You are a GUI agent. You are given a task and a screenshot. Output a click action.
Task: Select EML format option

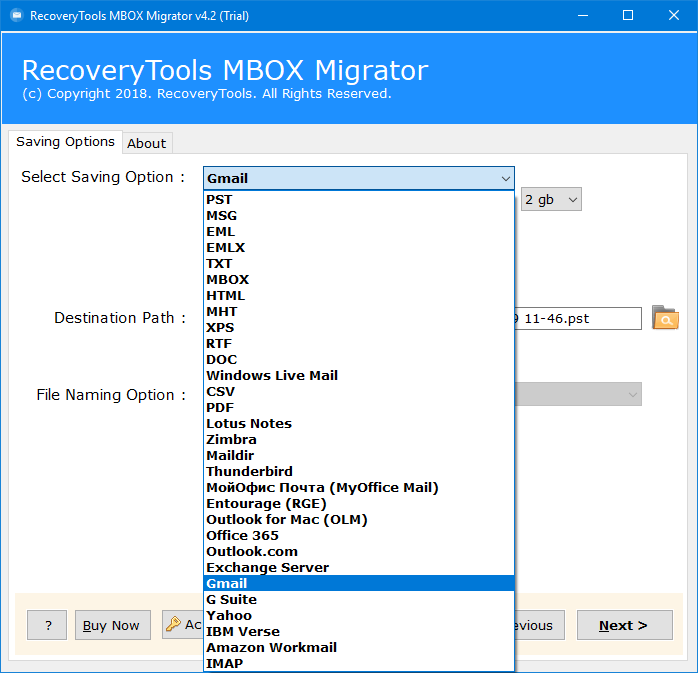[359, 231]
